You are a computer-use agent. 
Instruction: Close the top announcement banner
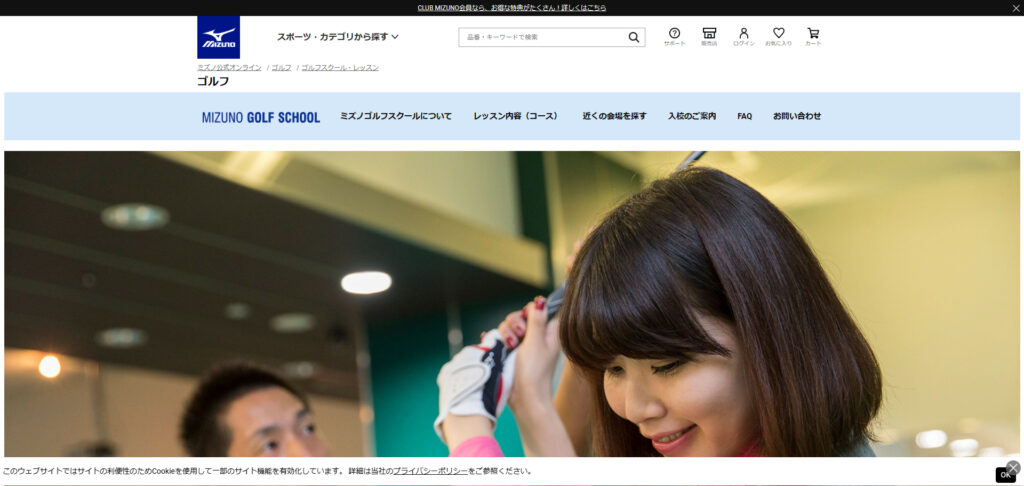pos(1016,8)
